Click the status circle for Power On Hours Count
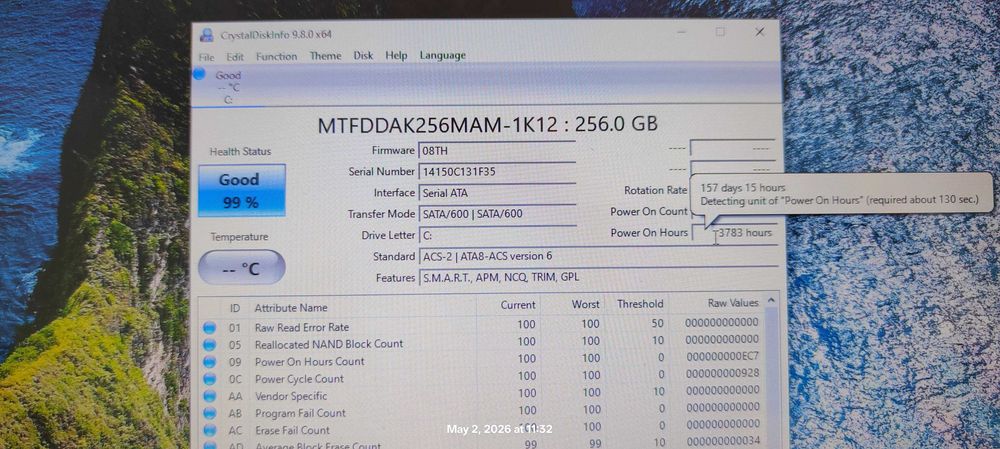Viewport: 1000px width, 449px height. tap(210, 362)
